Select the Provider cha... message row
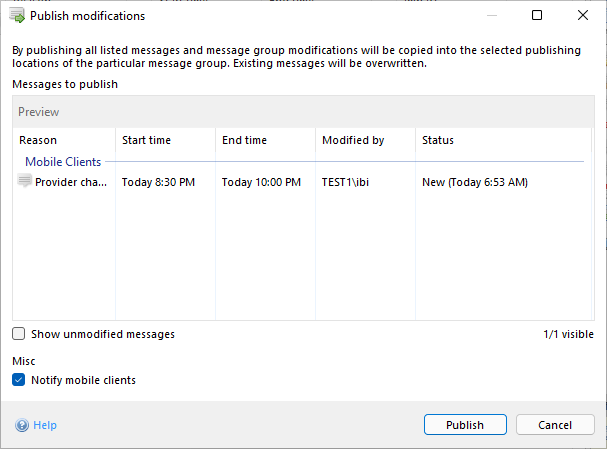This screenshot has height=449, width=607. click(72, 182)
